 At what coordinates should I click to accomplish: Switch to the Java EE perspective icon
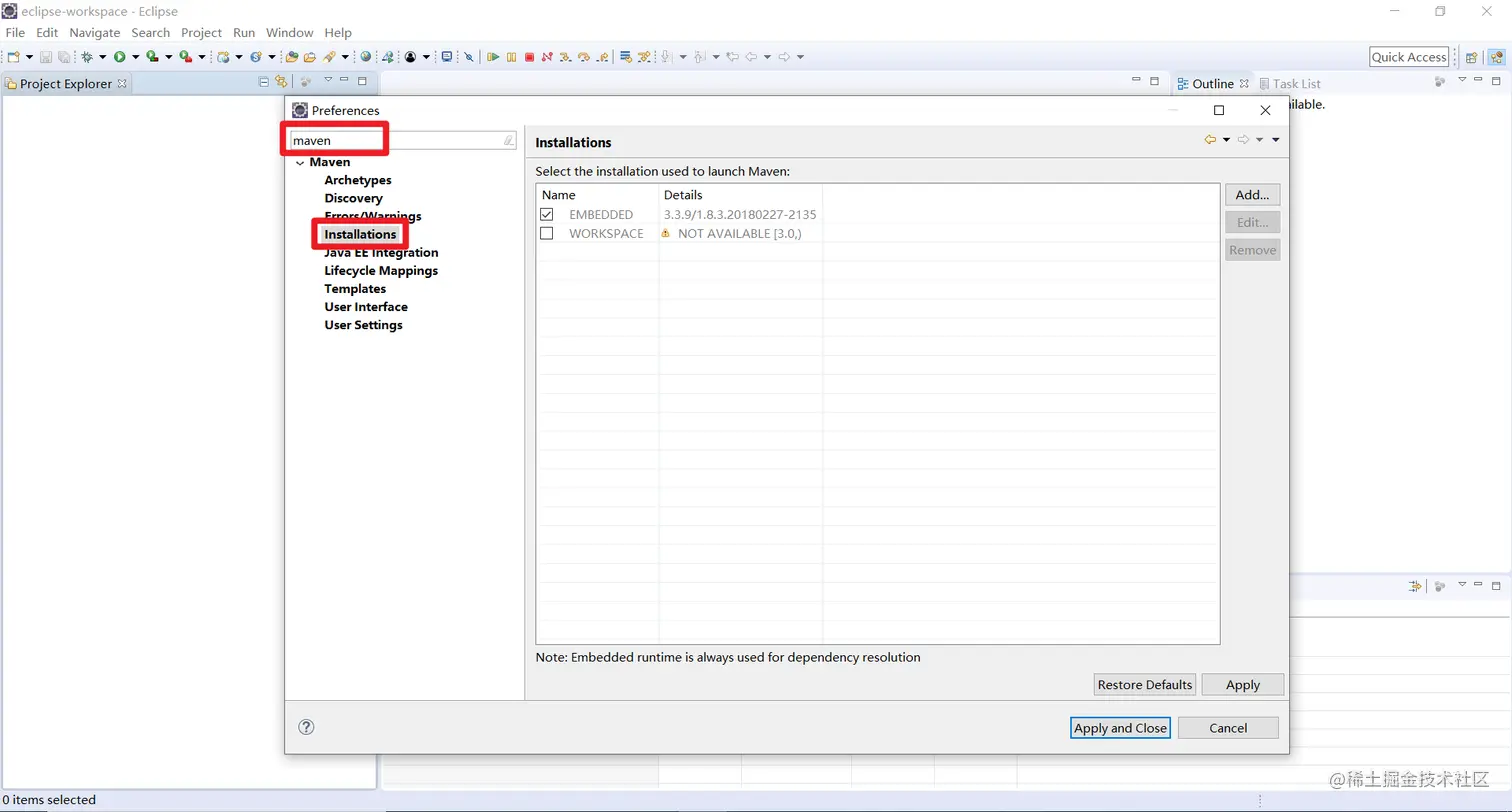point(1494,57)
